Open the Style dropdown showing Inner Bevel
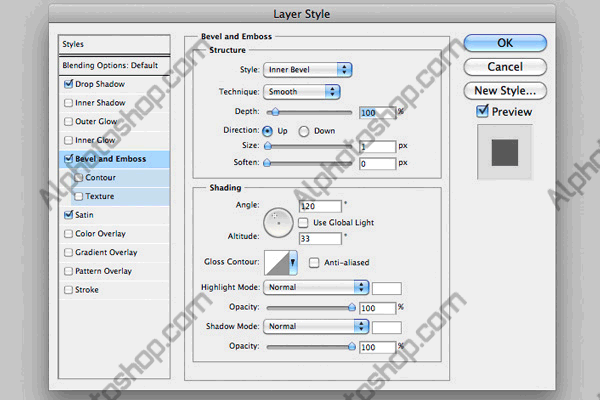Image resolution: width=600 pixels, height=400 pixels. click(308, 70)
